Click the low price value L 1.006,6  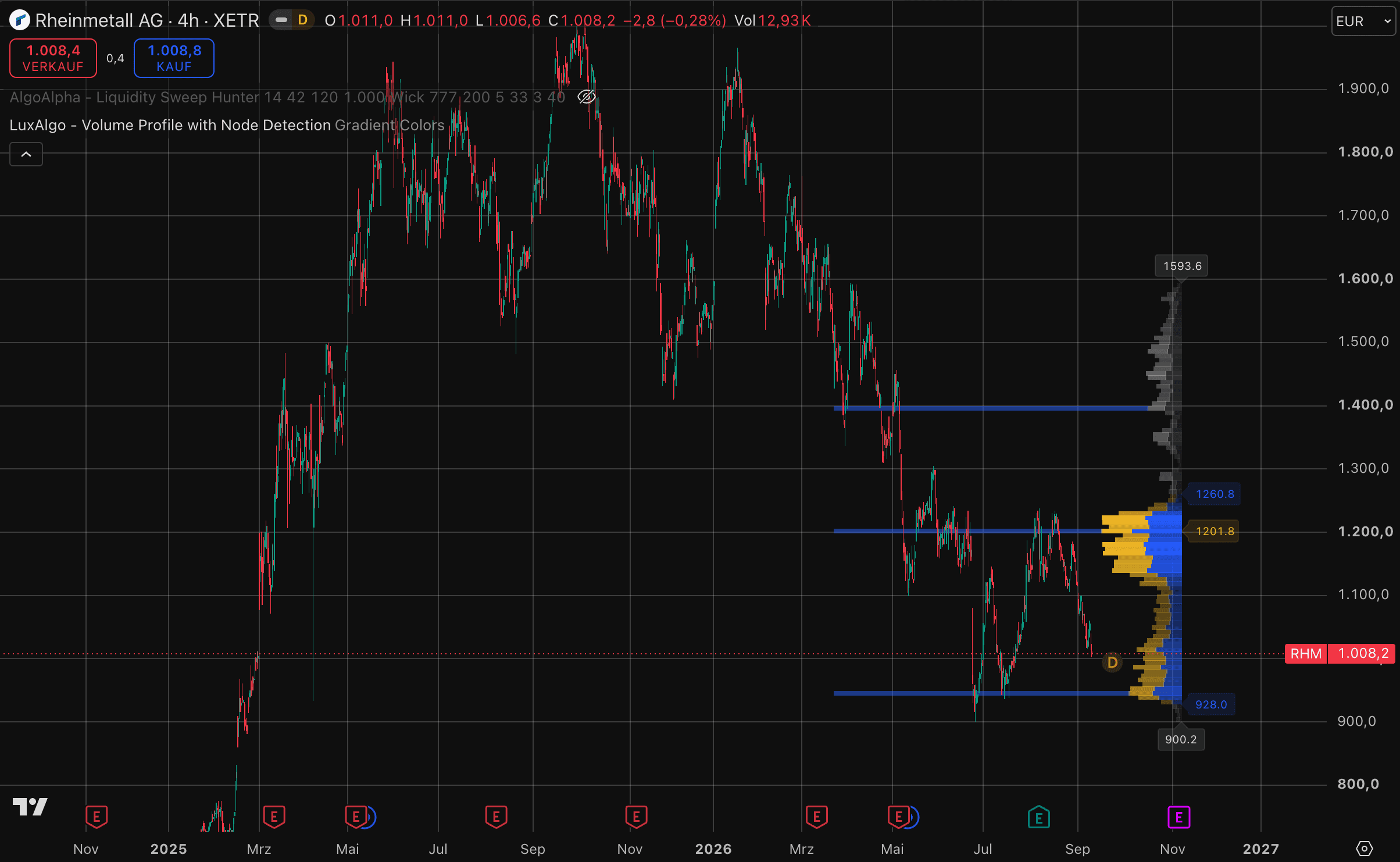(x=508, y=20)
